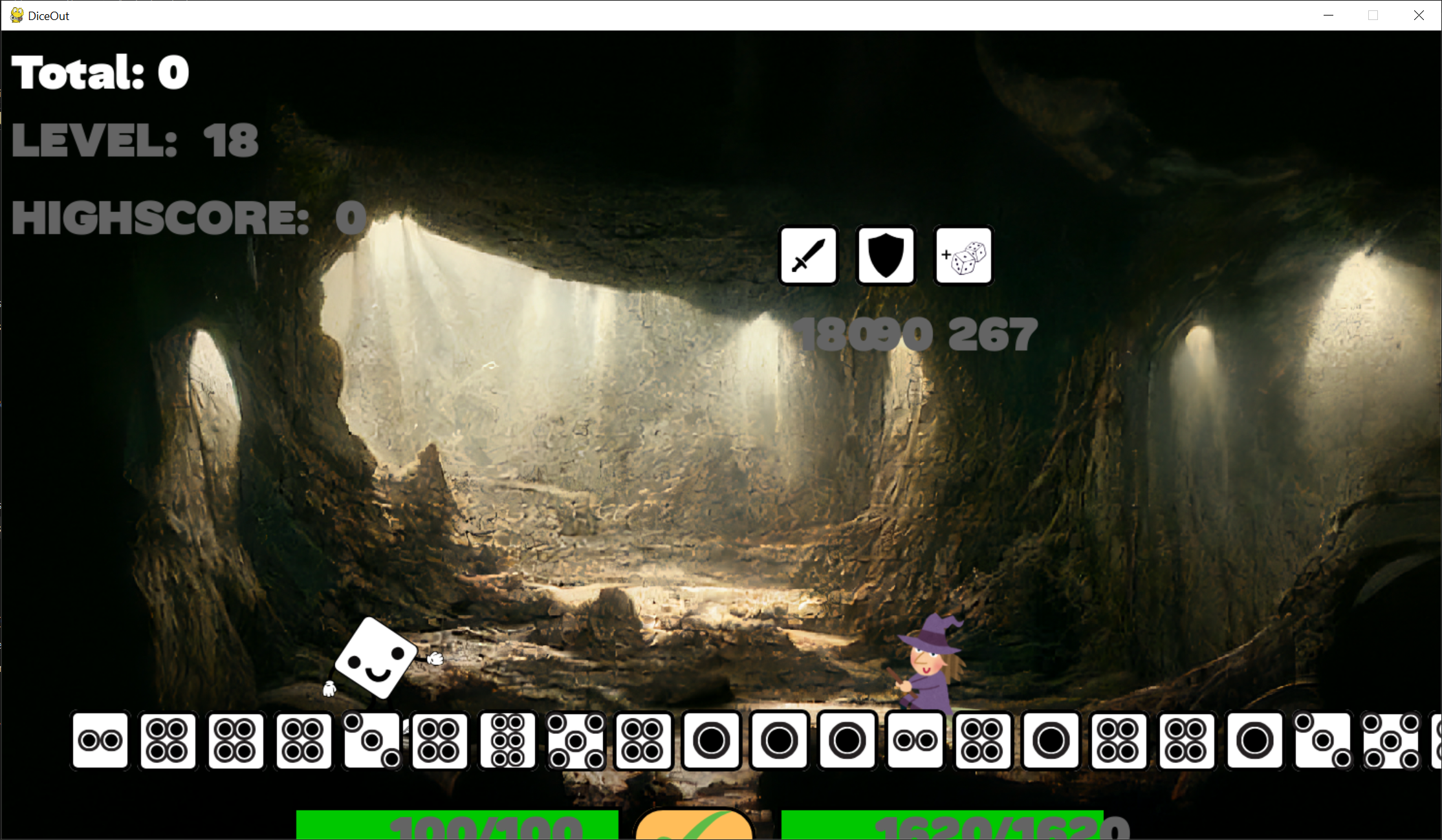Choose the six-pip die in the row
This screenshot has width=1442, height=840.
[x=508, y=740]
